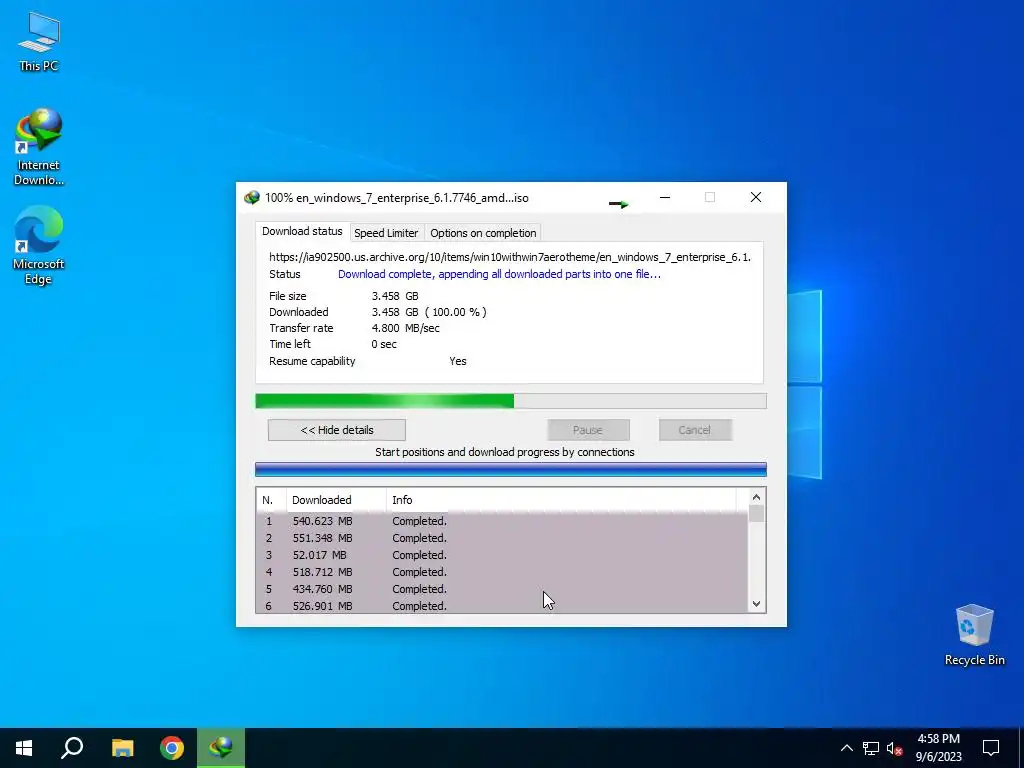Open the Recycle Bin desktop icon
The image size is (1024, 768).
point(974,634)
